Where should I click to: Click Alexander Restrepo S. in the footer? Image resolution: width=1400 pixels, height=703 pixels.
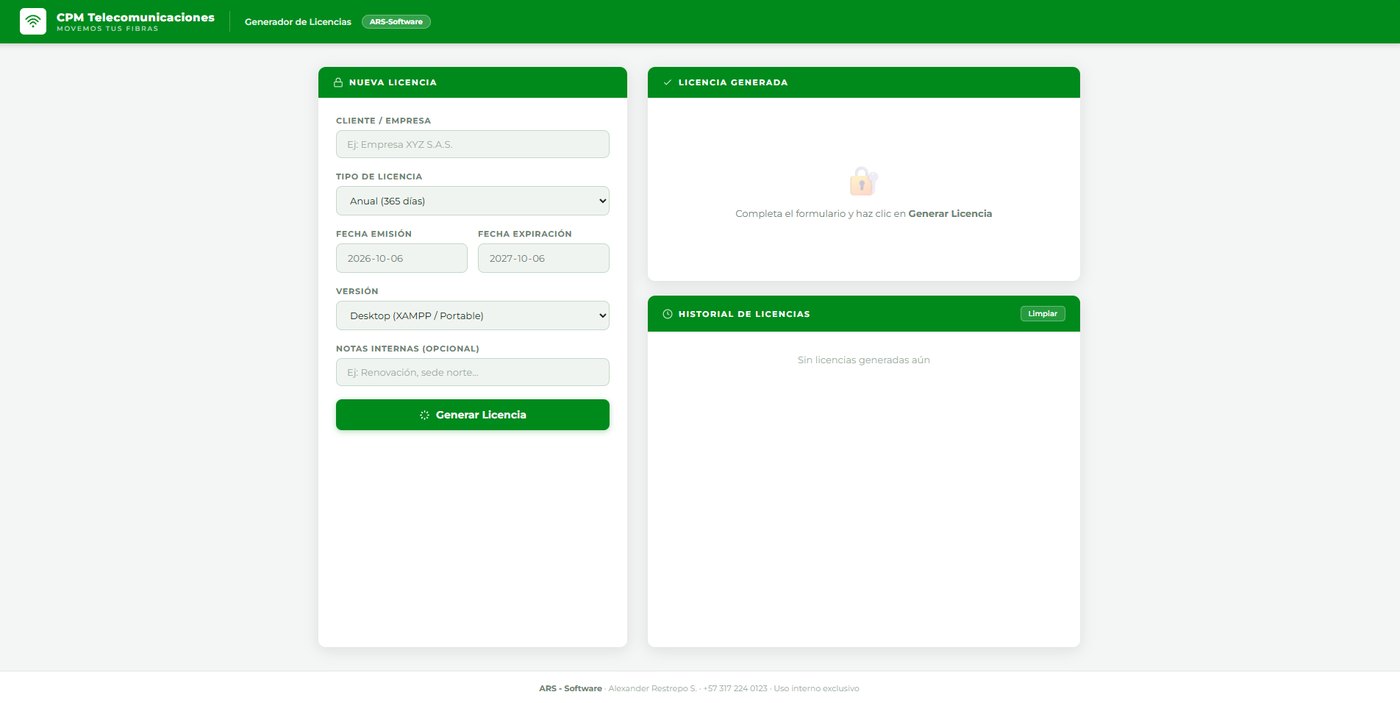coord(652,689)
